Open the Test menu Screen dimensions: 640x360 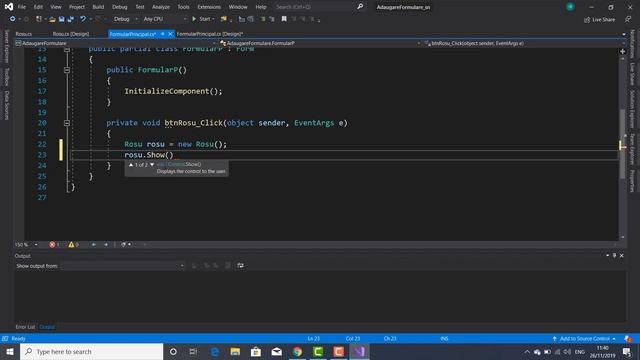click(140, 7)
